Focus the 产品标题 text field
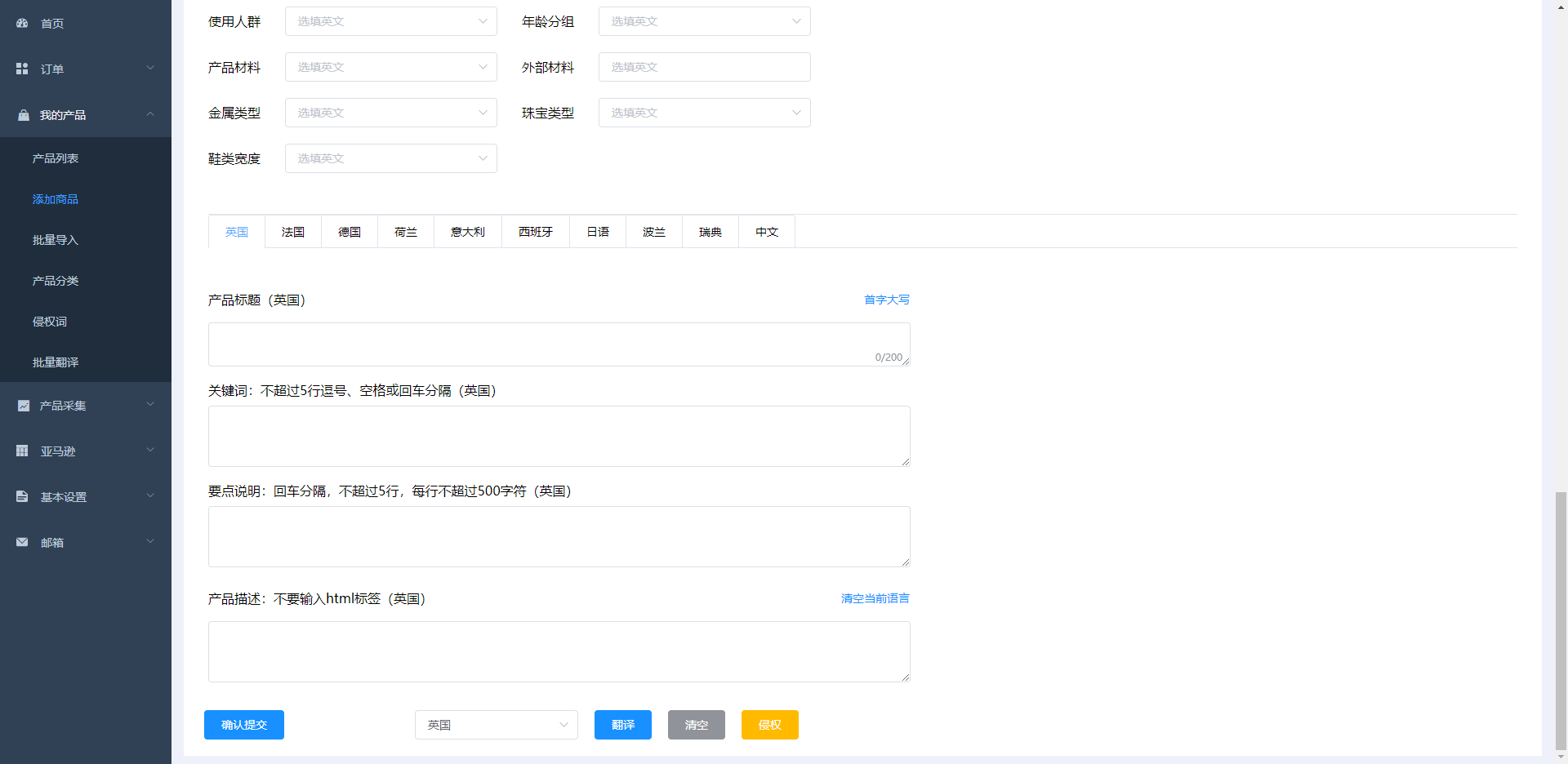Screen dimensions: 1568x764 click(x=559, y=344)
